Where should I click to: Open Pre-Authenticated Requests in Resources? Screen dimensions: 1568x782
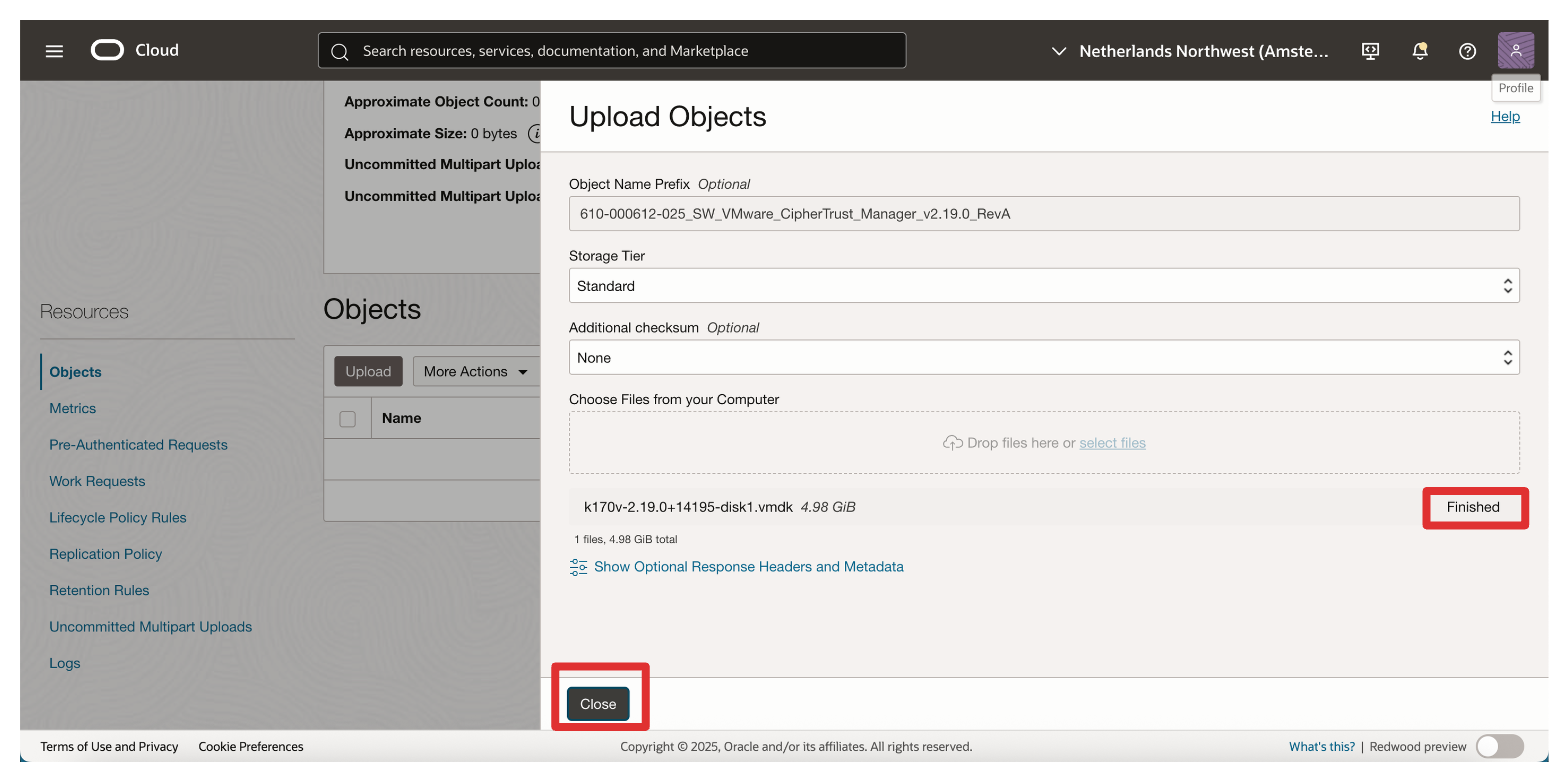tap(138, 445)
